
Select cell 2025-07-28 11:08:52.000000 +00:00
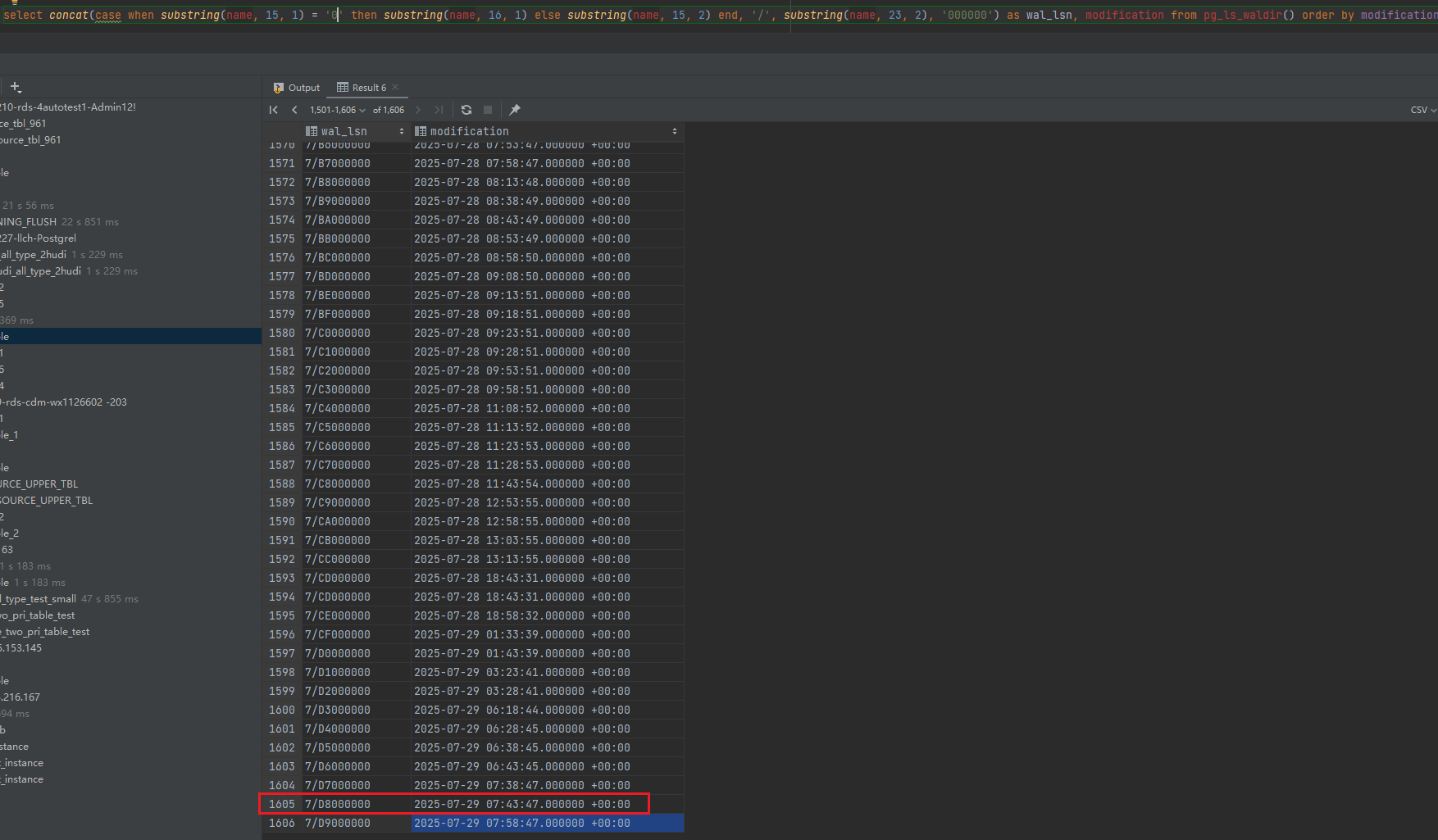pos(547,409)
